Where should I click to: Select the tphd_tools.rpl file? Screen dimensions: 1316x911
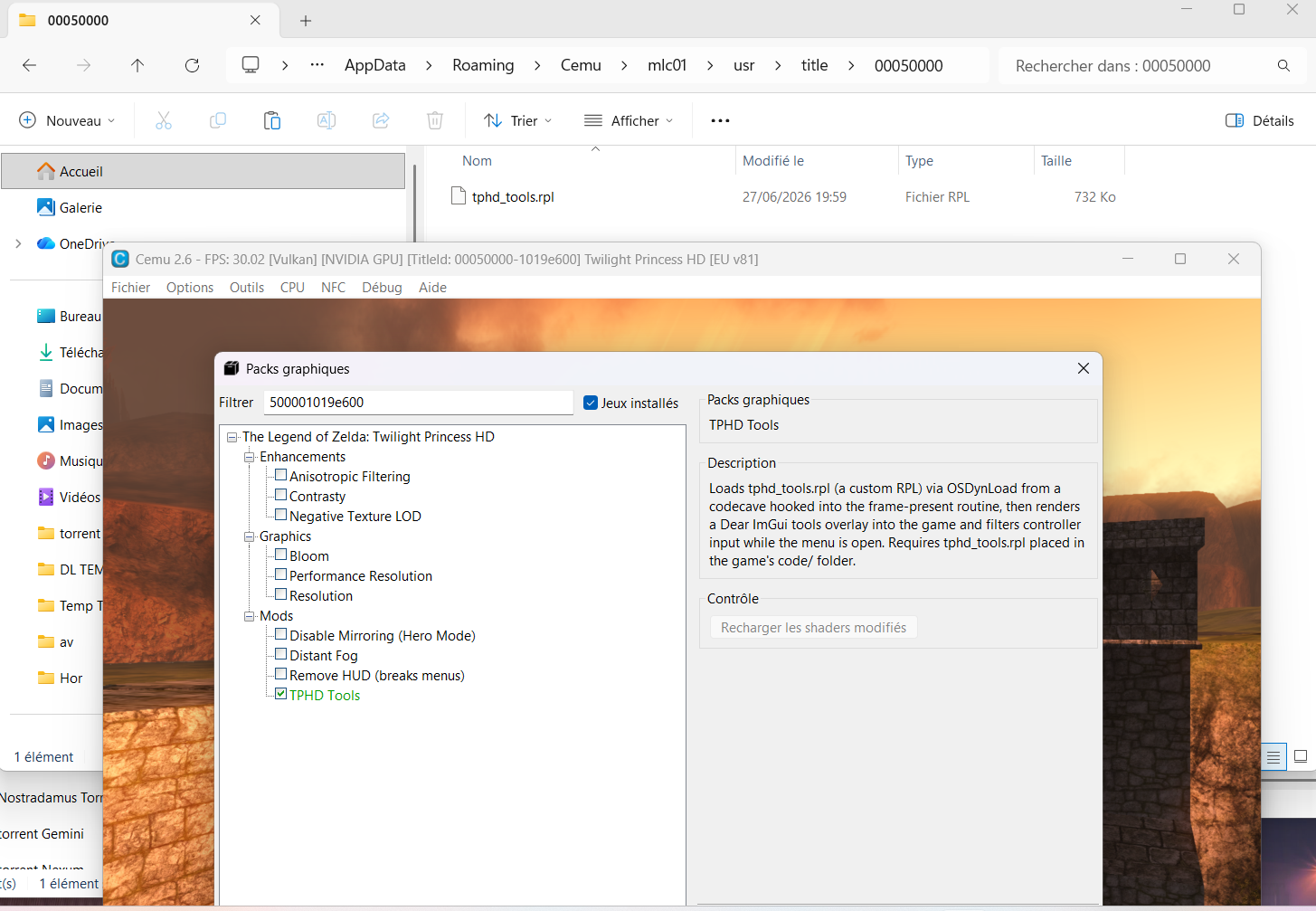point(513,196)
